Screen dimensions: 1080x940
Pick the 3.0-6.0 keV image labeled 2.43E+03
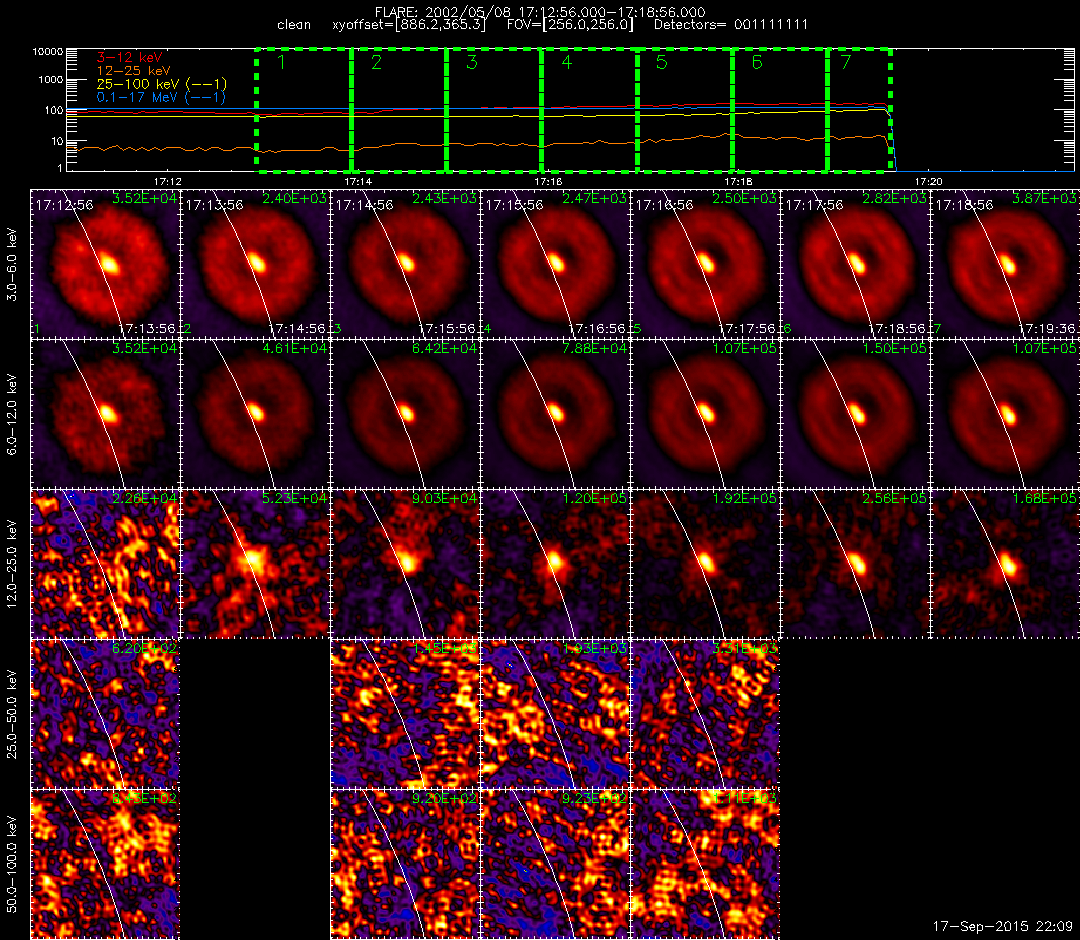coord(406,264)
